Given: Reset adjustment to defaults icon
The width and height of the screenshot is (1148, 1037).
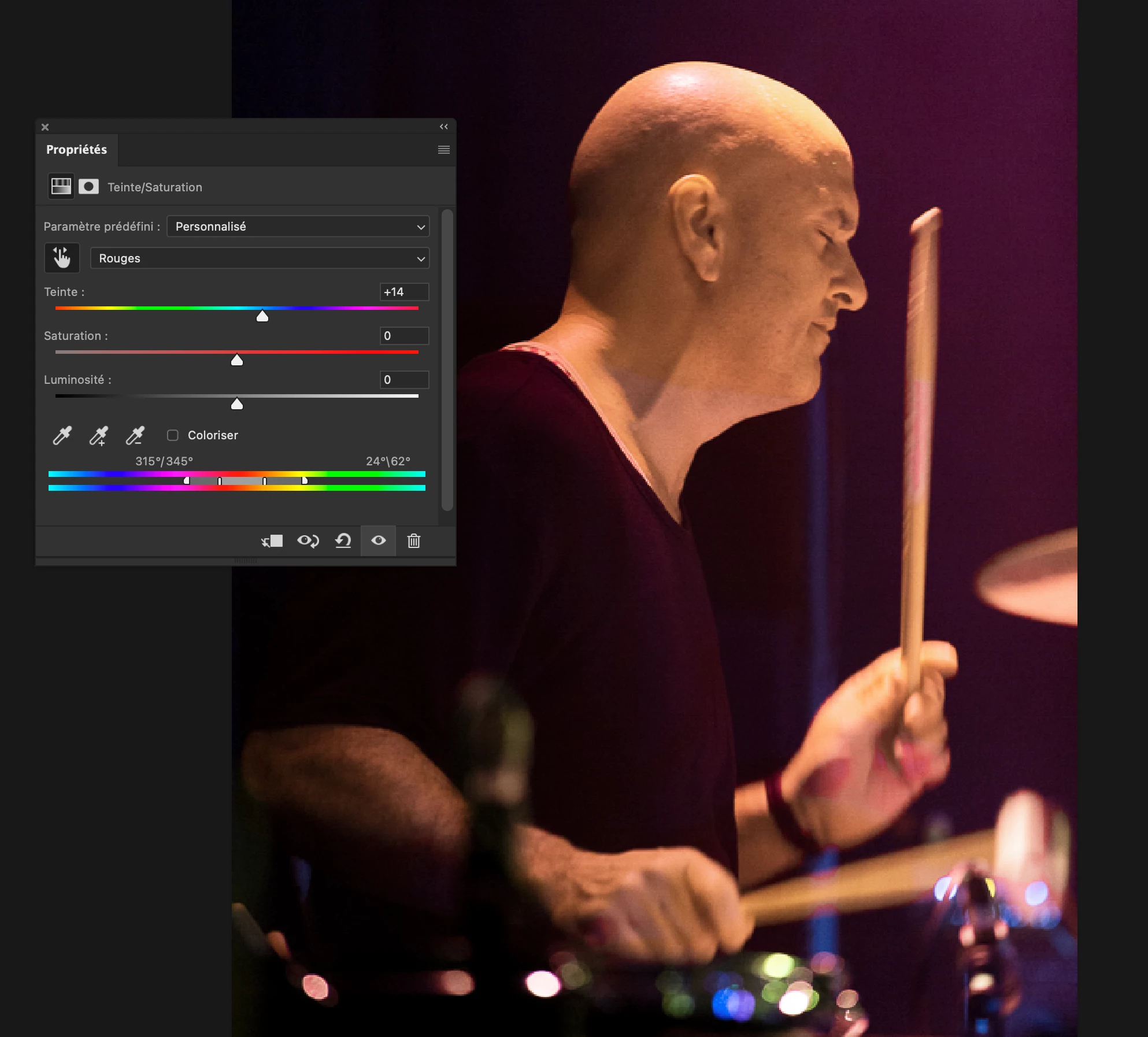Looking at the screenshot, I should click(343, 541).
